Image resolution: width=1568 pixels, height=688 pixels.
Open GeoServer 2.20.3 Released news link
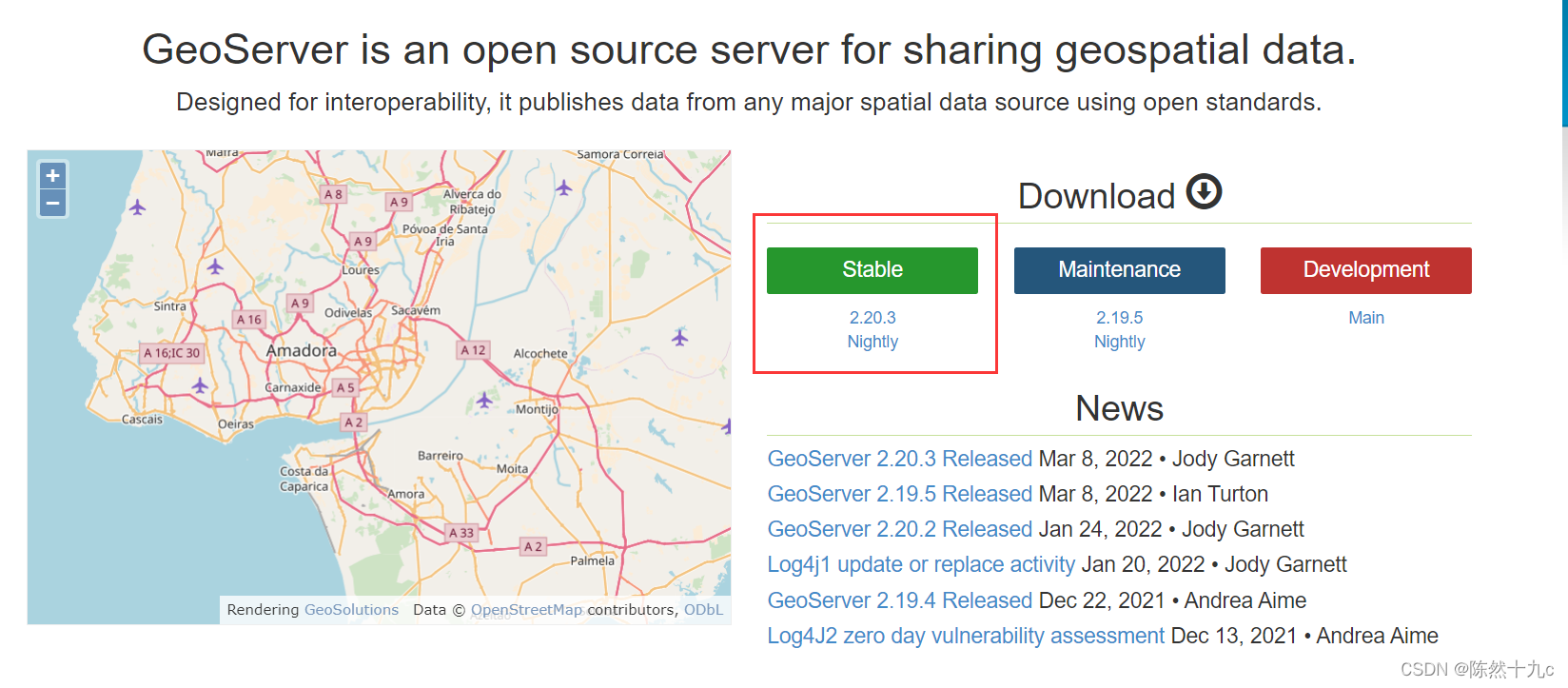coord(900,459)
